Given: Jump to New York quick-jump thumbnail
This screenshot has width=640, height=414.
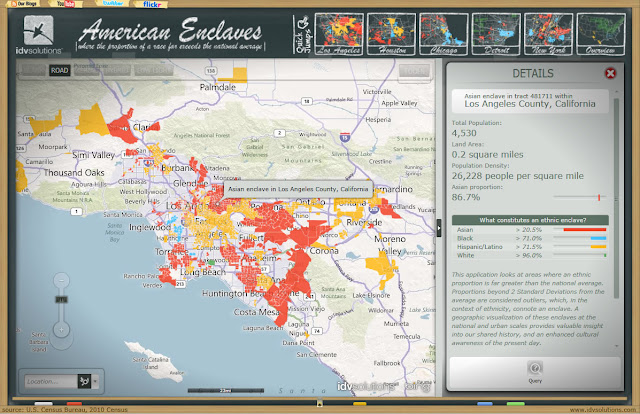Looking at the screenshot, I should coord(549,34).
